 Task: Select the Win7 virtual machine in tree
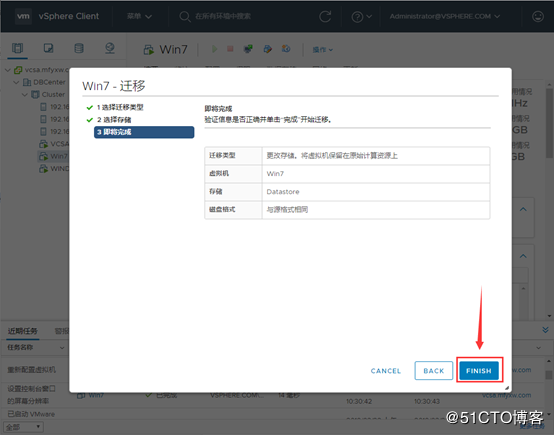(x=59, y=156)
